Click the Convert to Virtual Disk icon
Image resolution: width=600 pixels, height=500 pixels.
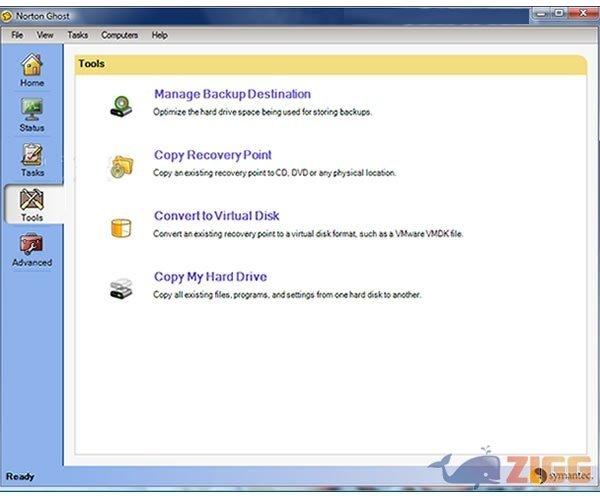[x=120, y=227]
